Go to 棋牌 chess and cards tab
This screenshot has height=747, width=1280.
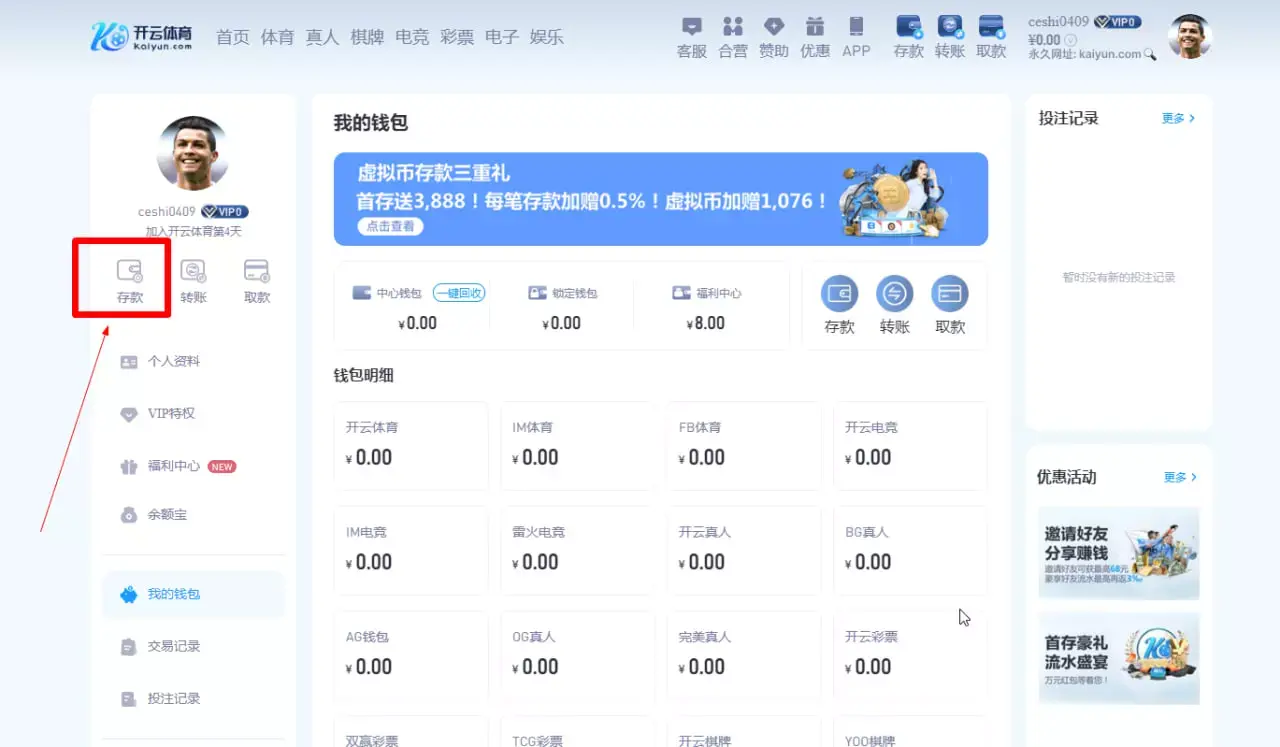pyautogui.click(x=367, y=37)
